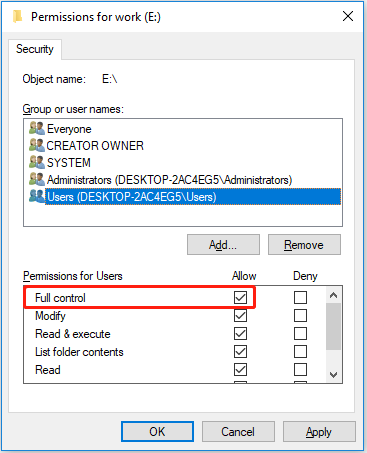Click the SYSTEM group icon

tap(37, 162)
